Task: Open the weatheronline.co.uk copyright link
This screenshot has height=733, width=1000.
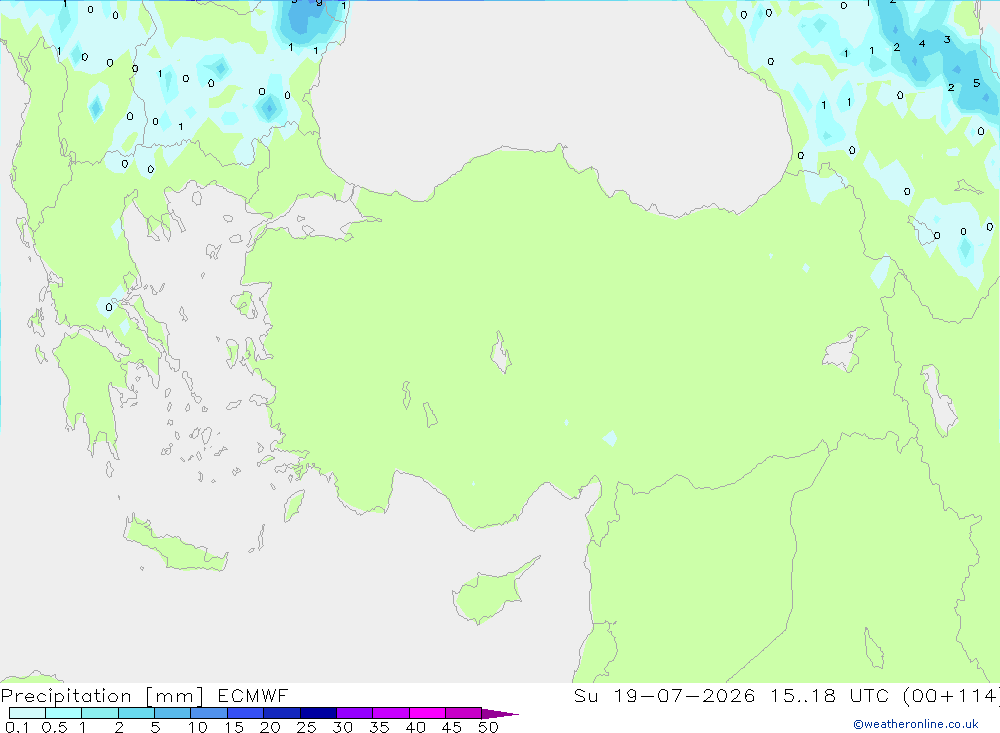Action: [916, 724]
